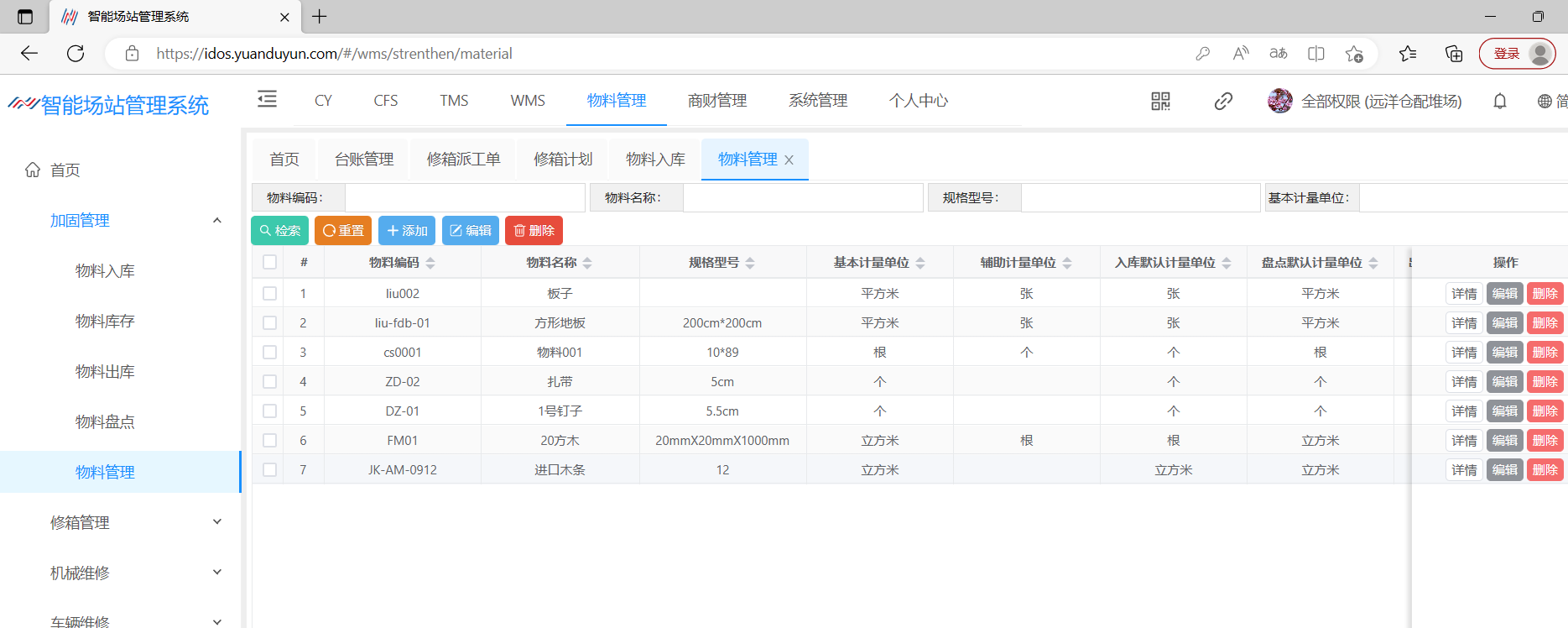Click into the 物料名称 input field
This screenshot has width=1568, height=628.
tap(802, 198)
